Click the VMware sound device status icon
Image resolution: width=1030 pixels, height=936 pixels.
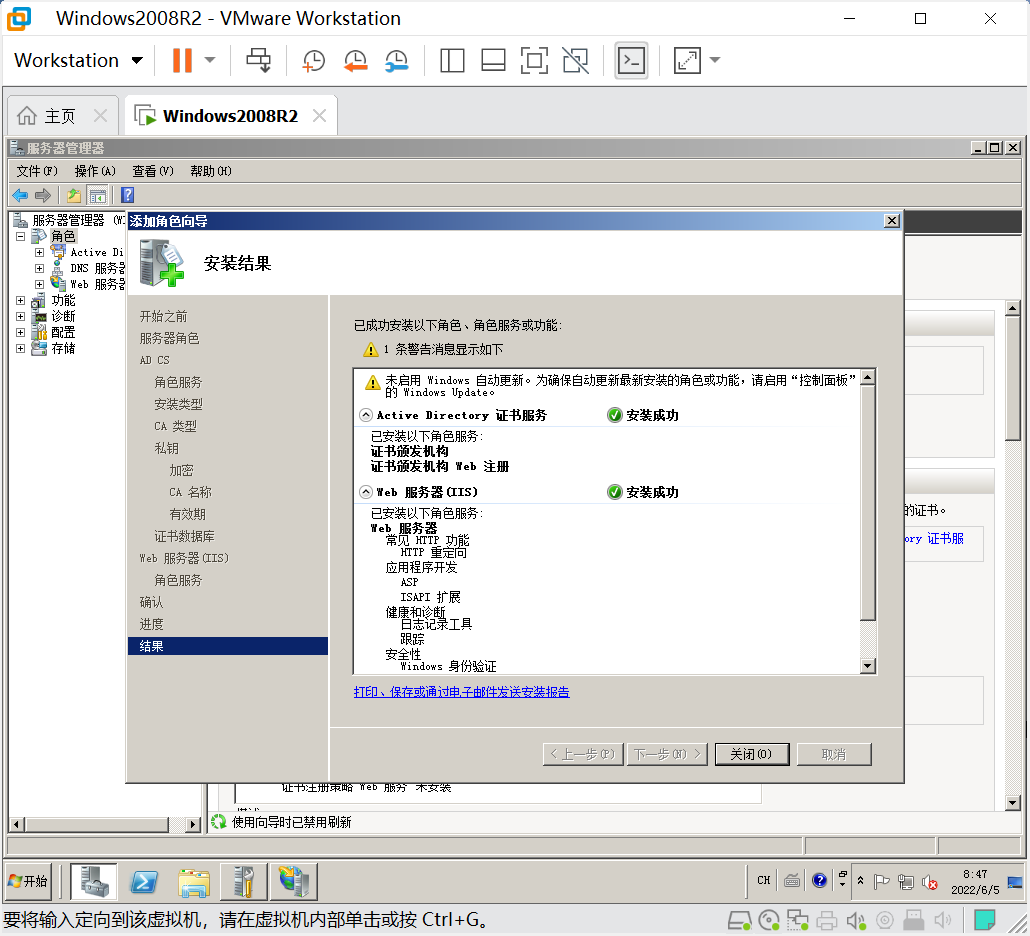pyautogui.click(x=855, y=920)
